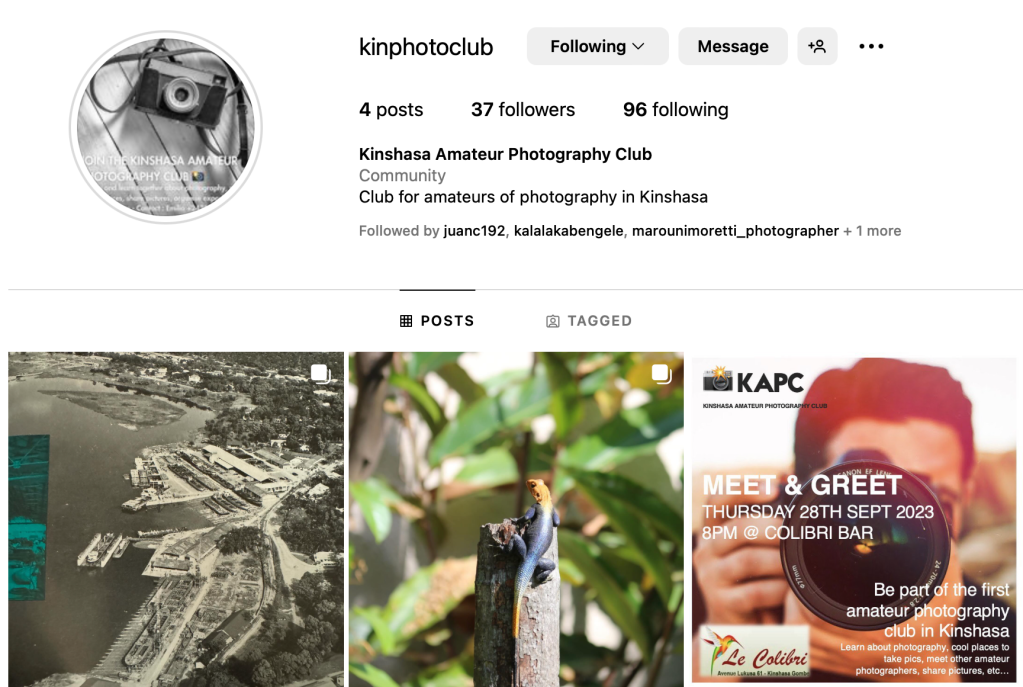Click the add-person suggestions icon button

[x=817, y=46]
